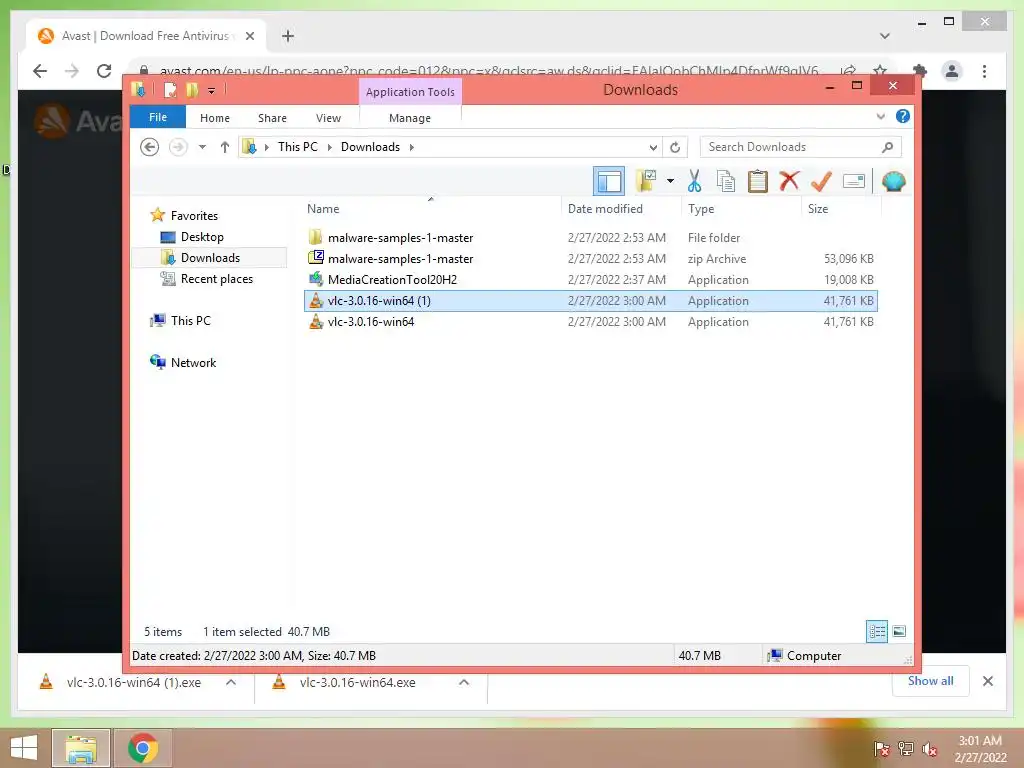Select Downloads in navigation pane
The image size is (1024, 768).
click(210, 257)
